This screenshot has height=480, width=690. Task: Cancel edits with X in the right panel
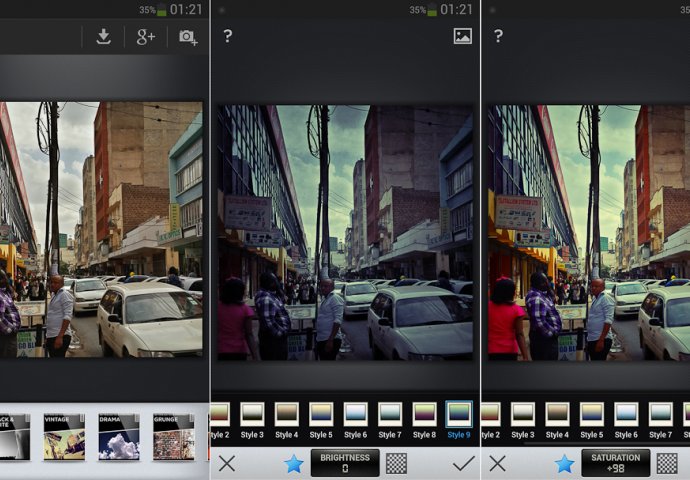coord(497,463)
